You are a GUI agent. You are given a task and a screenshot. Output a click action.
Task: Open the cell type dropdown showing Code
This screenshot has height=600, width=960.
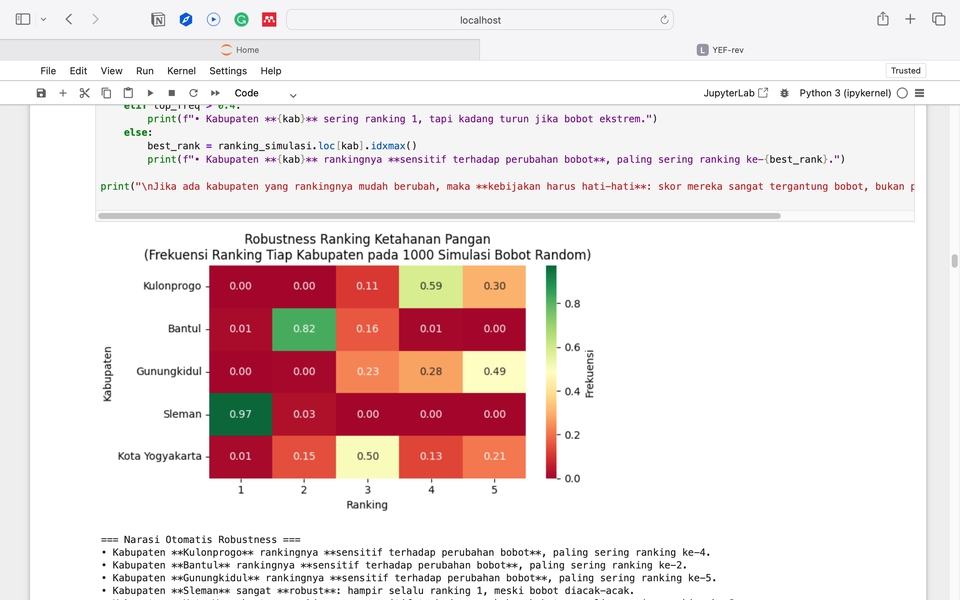265,93
